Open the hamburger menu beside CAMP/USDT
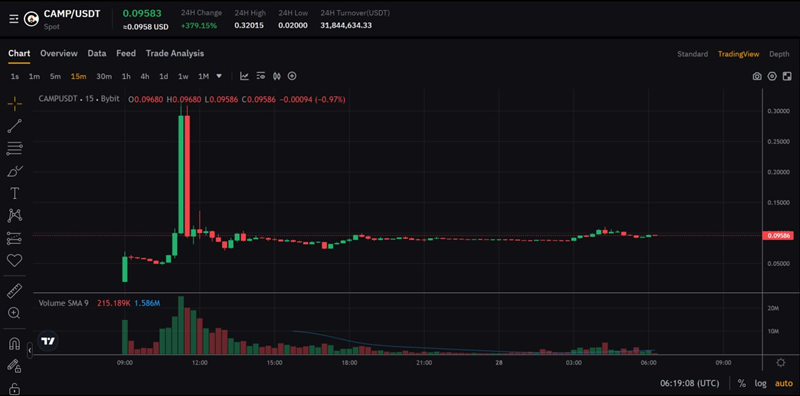 click(x=14, y=19)
